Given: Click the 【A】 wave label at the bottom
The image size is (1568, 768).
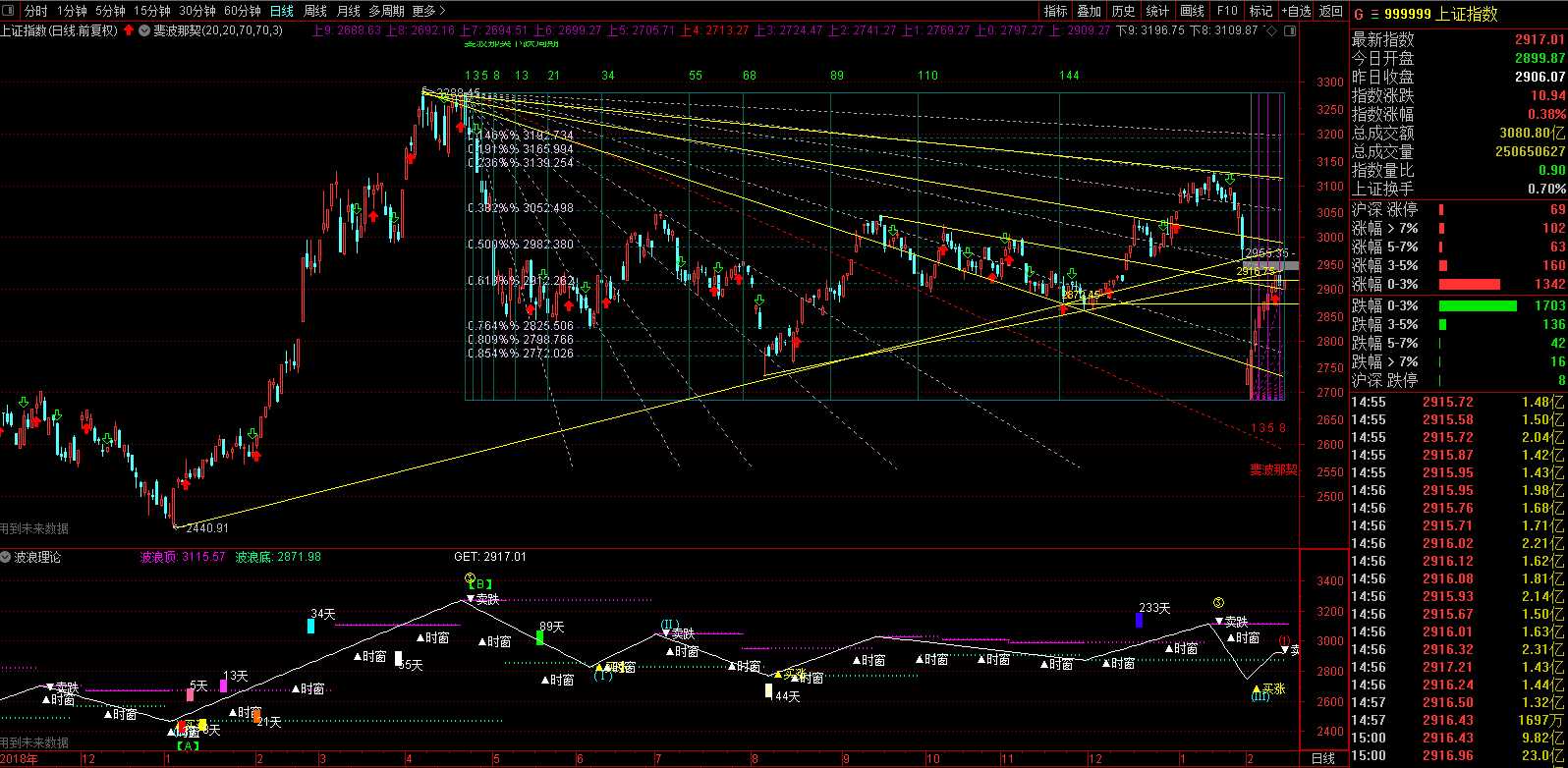Looking at the screenshot, I should (x=187, y=746).
